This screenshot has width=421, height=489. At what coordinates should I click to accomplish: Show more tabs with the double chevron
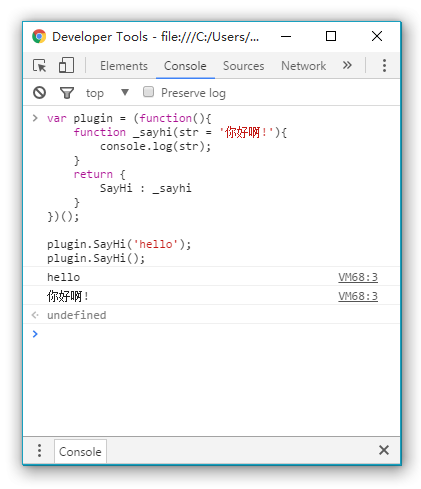(347, 65)
